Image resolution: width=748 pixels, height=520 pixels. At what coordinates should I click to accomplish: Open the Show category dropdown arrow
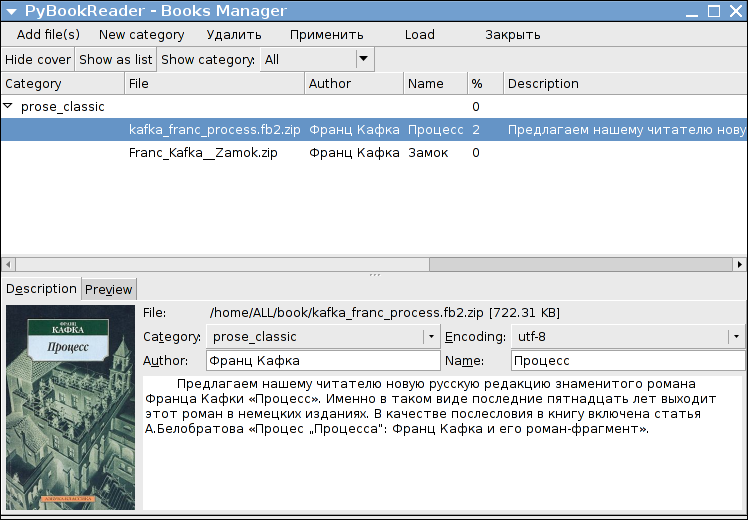364,59
